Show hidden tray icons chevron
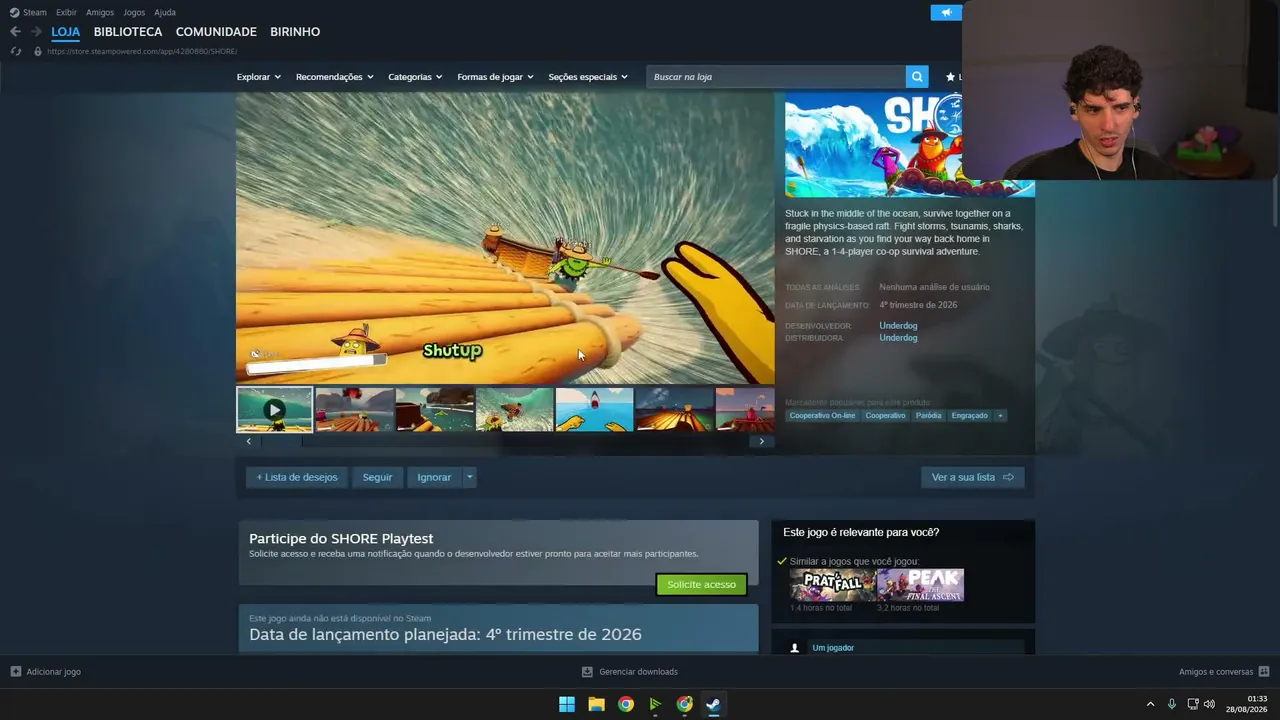This screenshot has width=1280, height=720. tap(1150, 704)
